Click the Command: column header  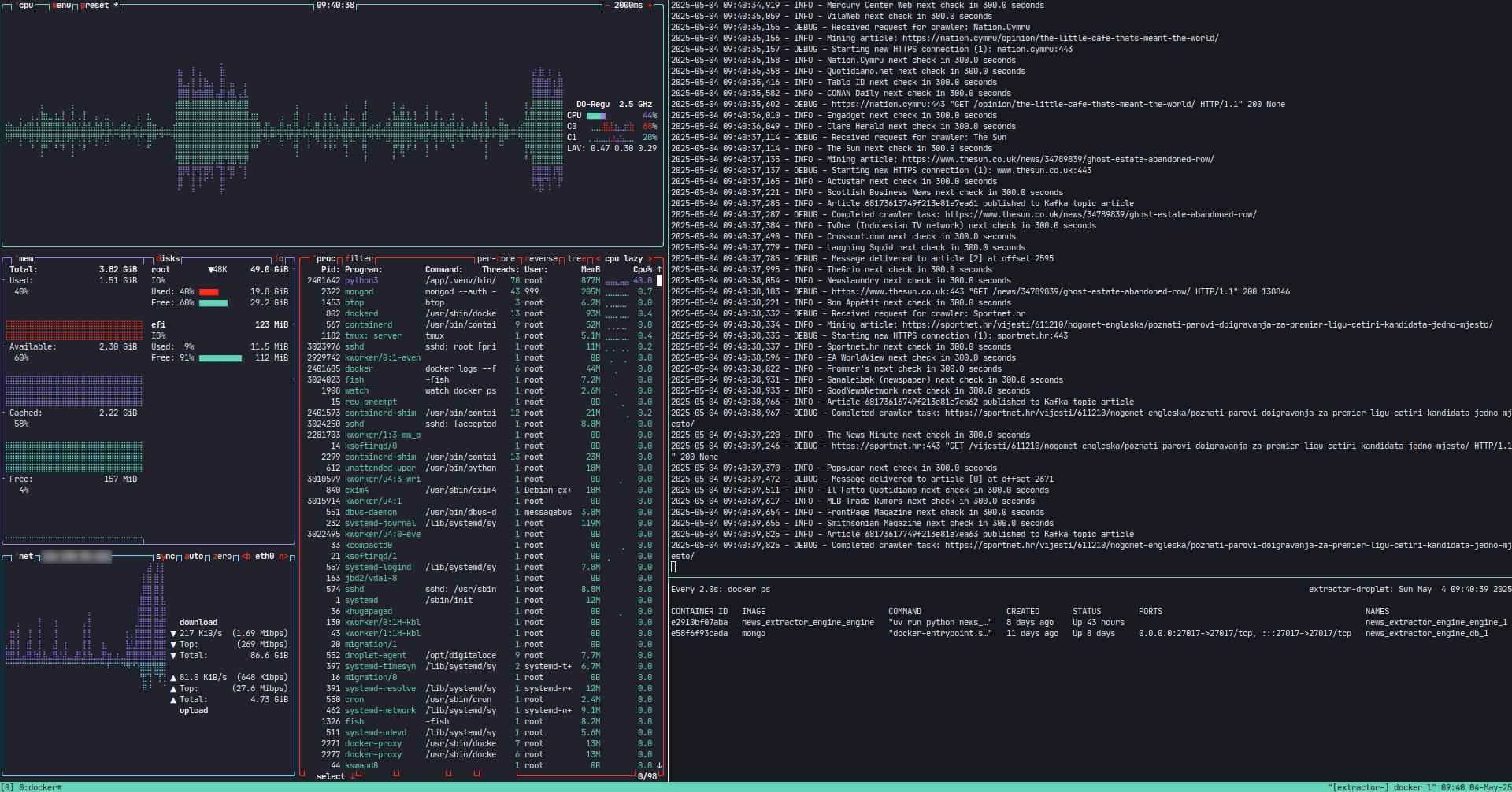(444, 270)
